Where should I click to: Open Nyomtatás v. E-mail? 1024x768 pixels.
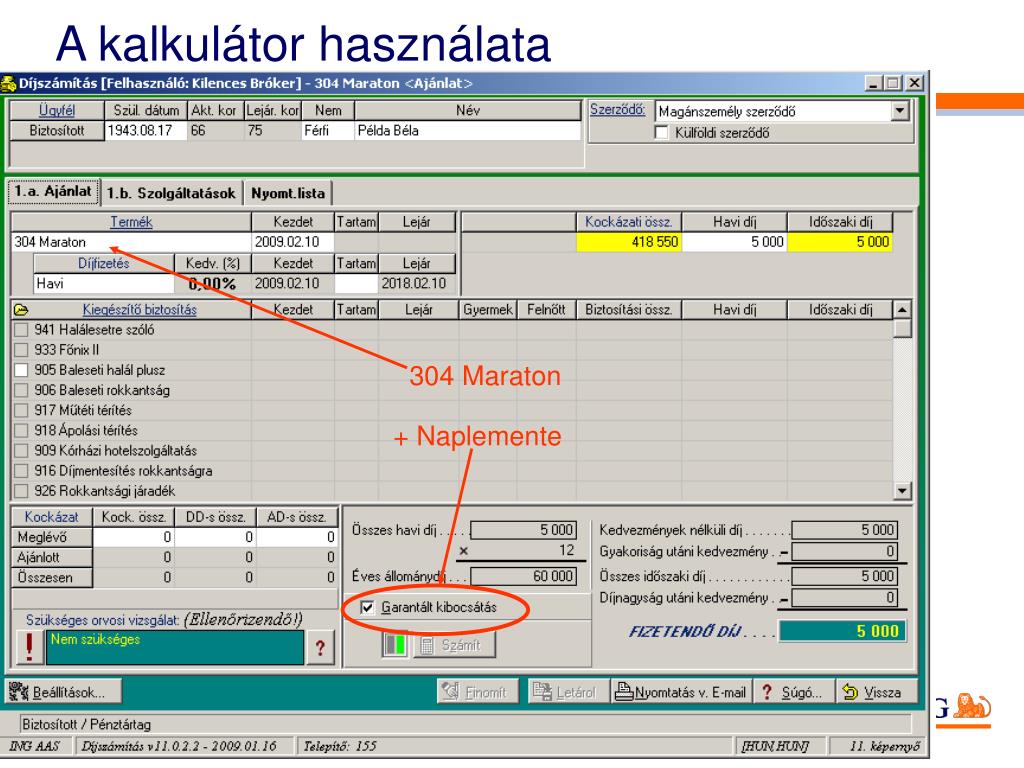pos(680,692)
